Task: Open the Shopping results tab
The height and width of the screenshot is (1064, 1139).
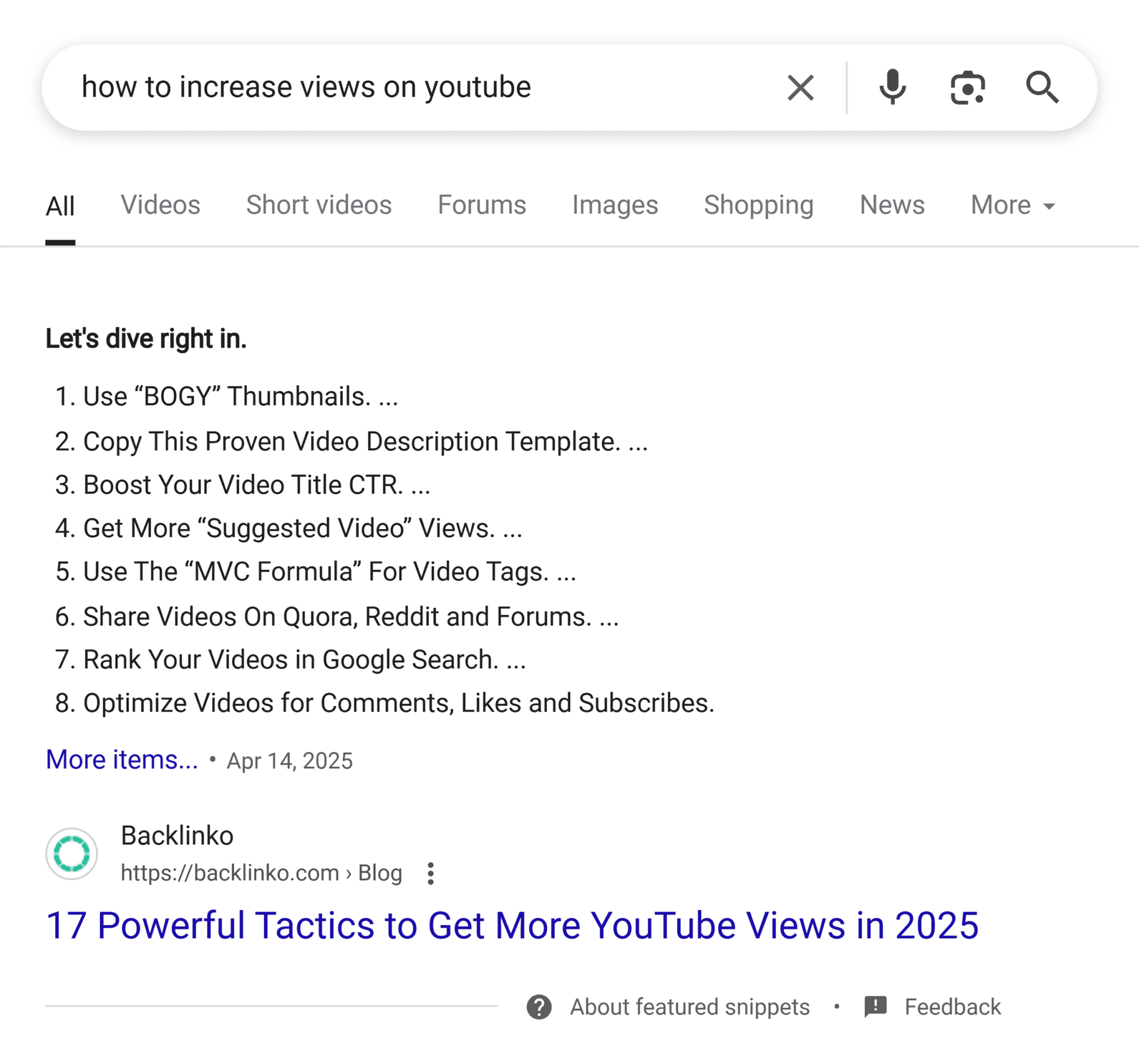Action: click(x=759, y=205)
